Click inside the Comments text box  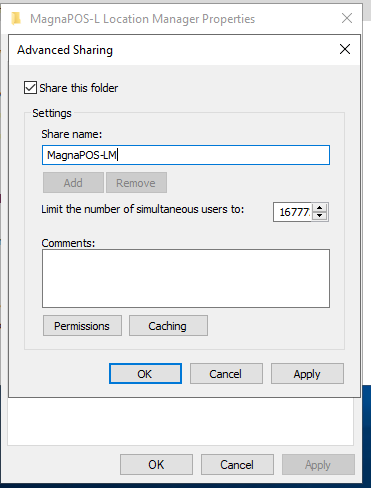[186, 278]
